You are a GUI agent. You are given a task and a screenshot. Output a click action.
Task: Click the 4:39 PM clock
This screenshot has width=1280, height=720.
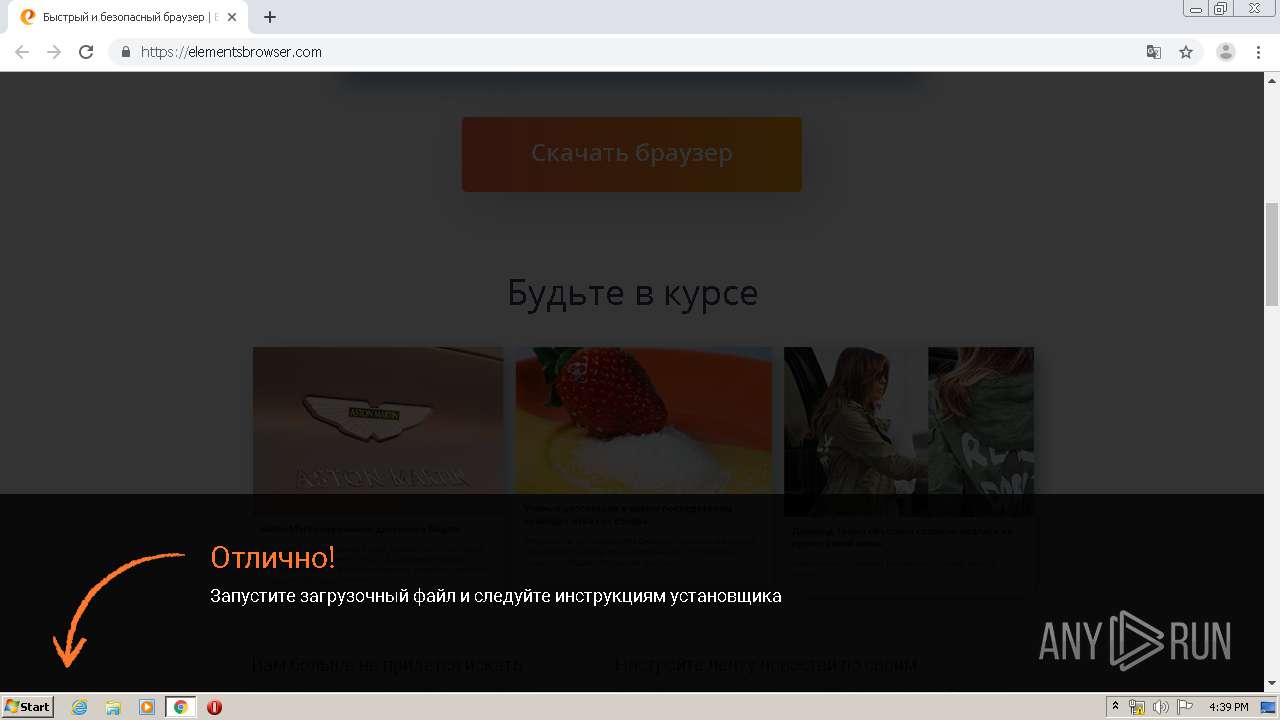pyautogui.click(x=1228, y=707)
